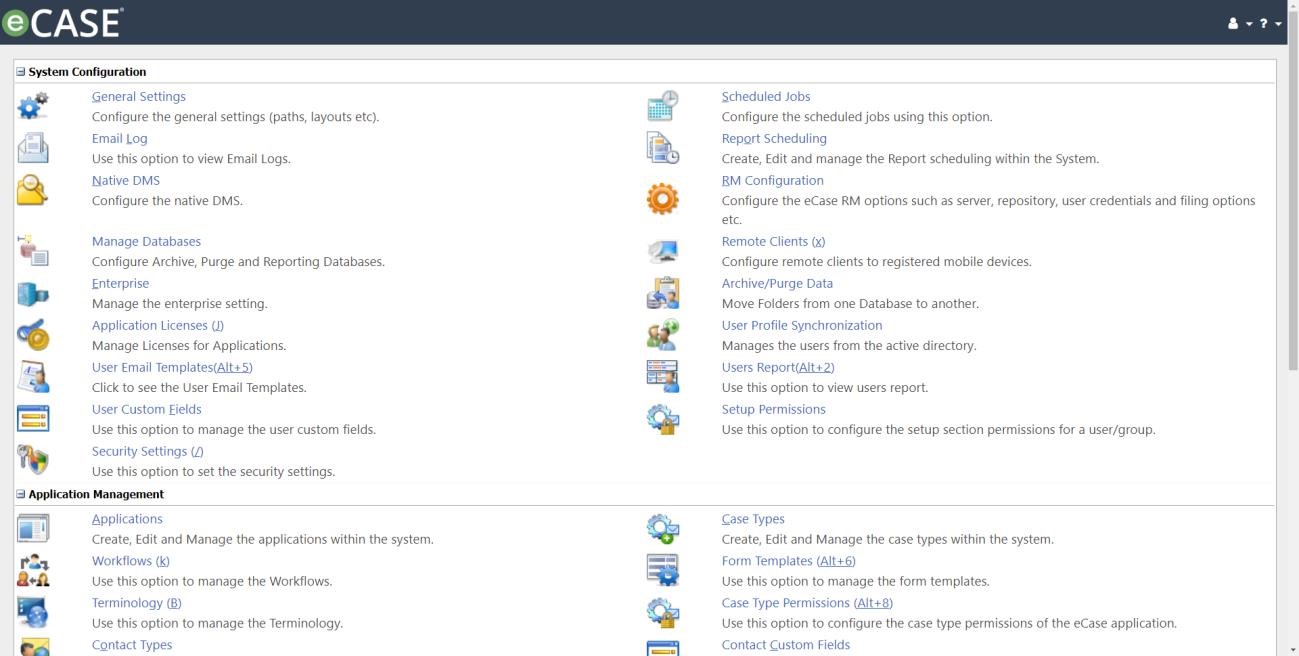Click the General Settings gear icon

click(33, 106)
